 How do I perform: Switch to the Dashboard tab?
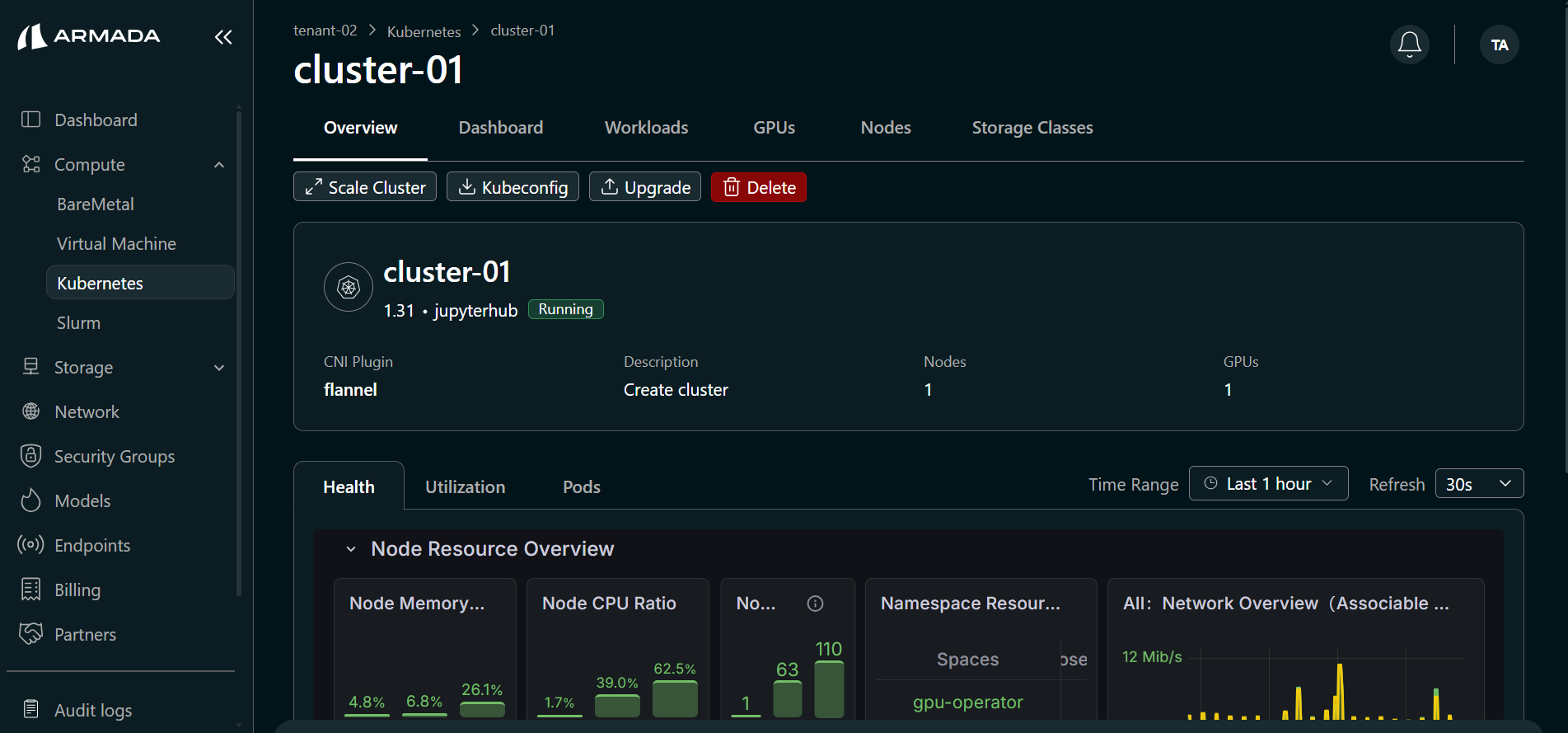[x=501, y=128]
